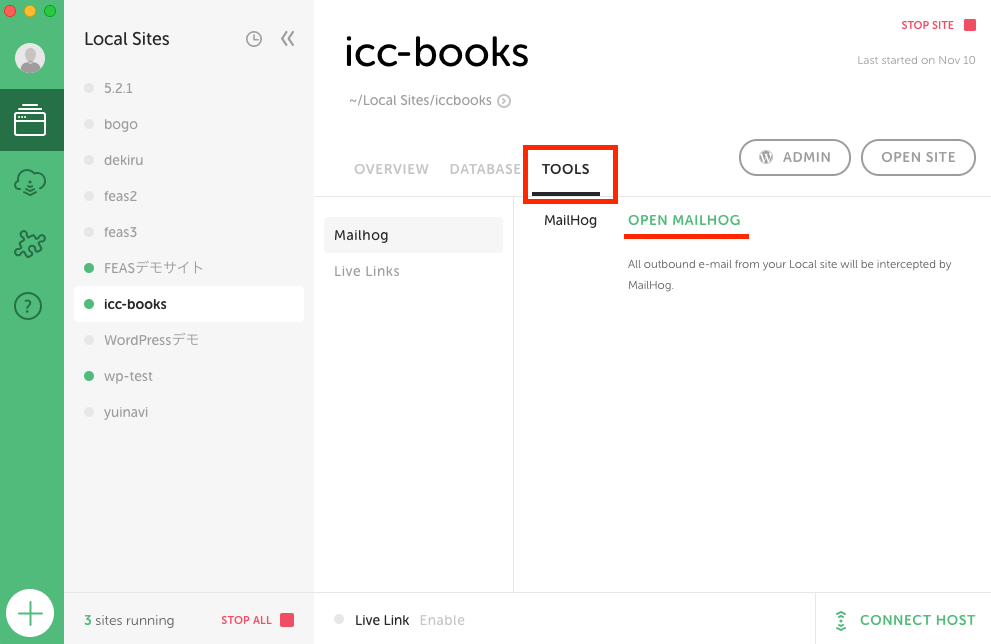Click the Open MailHog link
The image size is (991, 644).
point(684,221)
